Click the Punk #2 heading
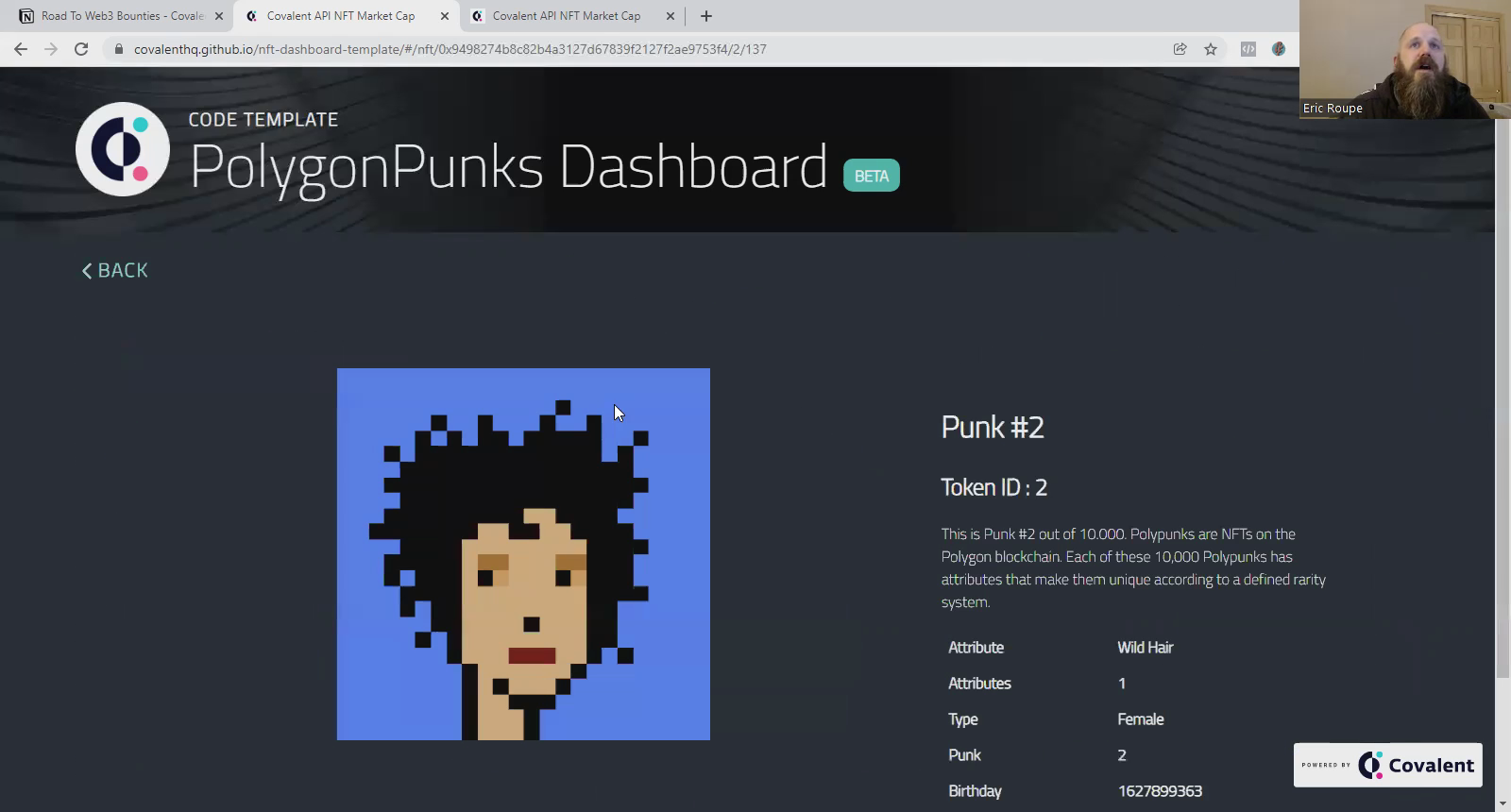The image size is (1511, 812). click(993, 427)
